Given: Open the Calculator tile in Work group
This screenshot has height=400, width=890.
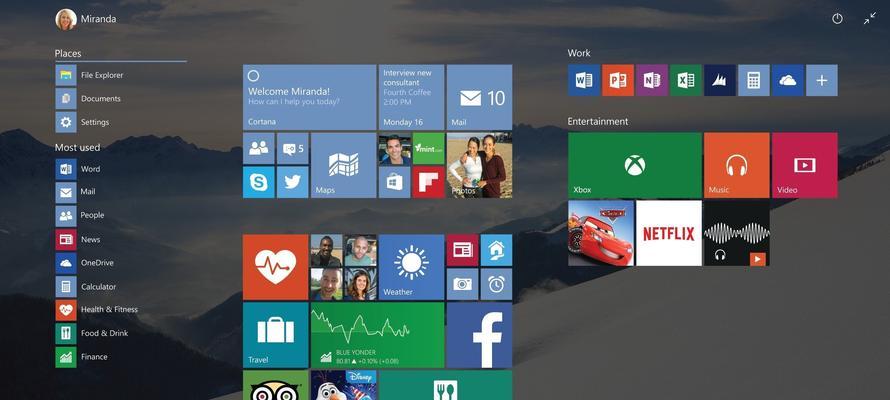Looking at the screenshot, I should 754,81.
